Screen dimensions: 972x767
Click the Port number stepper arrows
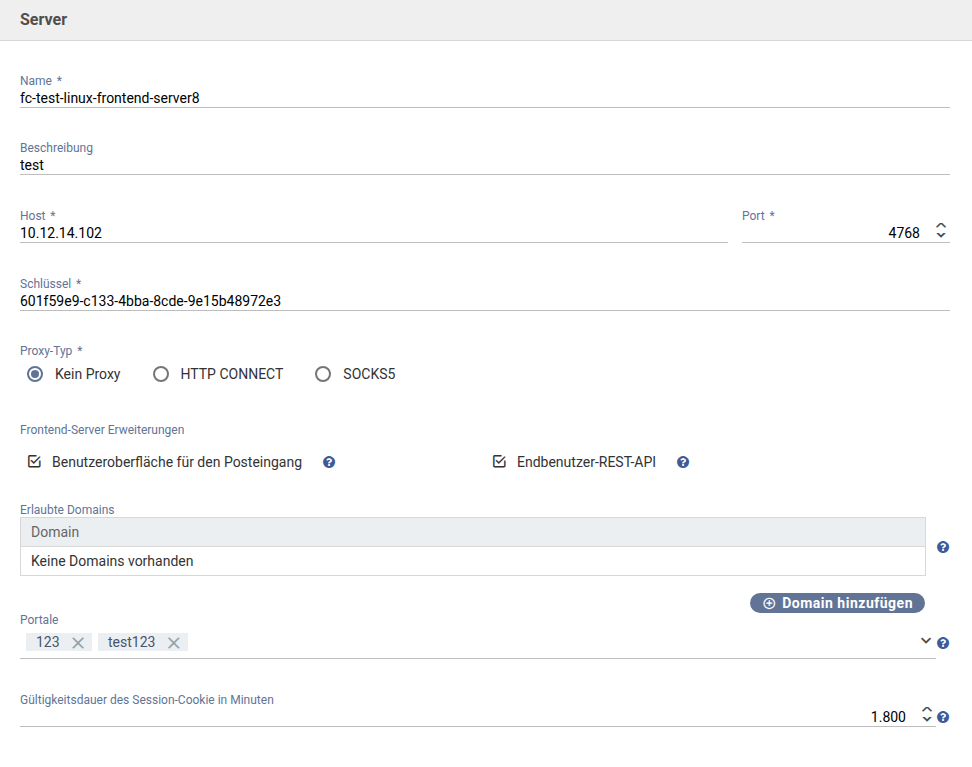940,231
